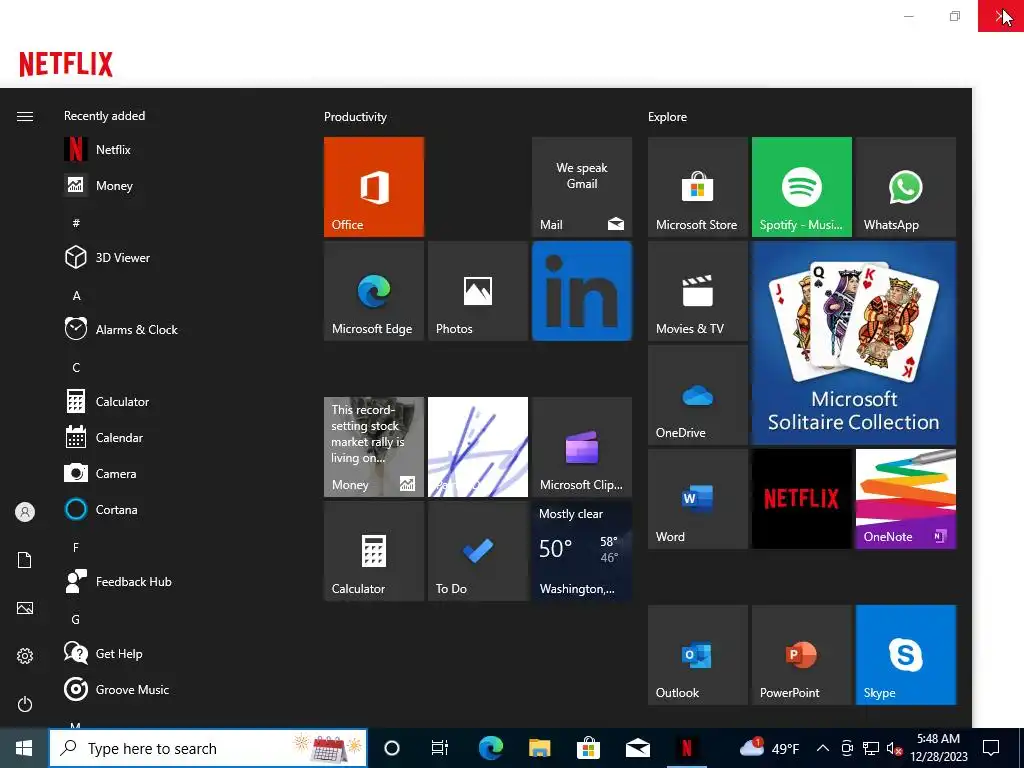Screen dimensions: 1024x768
Task: Open the Money news live tile
Action: pyautogui.click(x=374, y=447)
